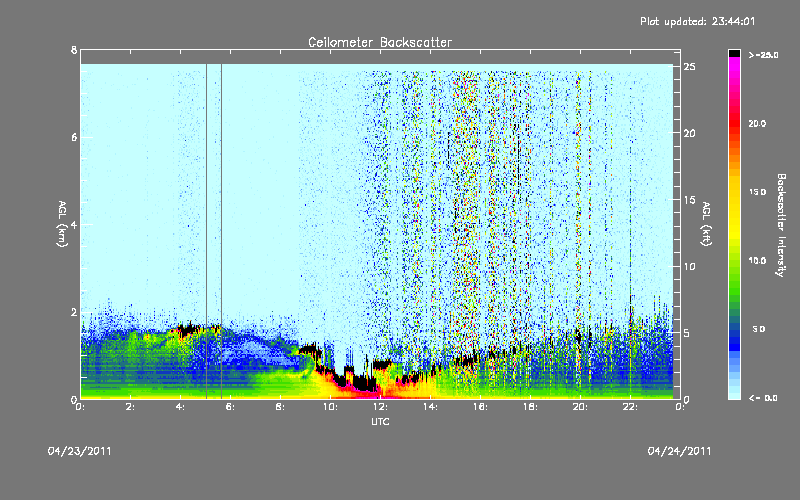Screen dimensions: 800x500
Task: Click the end date 04/24/2011 label
Action: [x=679, y=451]
